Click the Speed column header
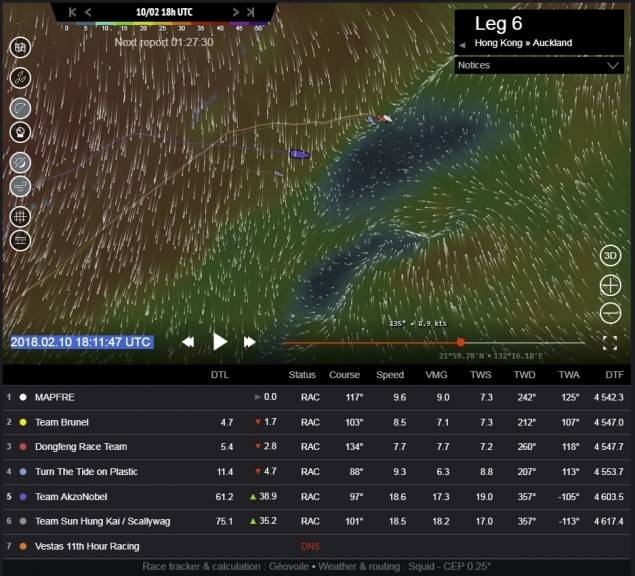The height and width of the screenshot is (576, 635). pyautogui.click(x=390, y=375)
